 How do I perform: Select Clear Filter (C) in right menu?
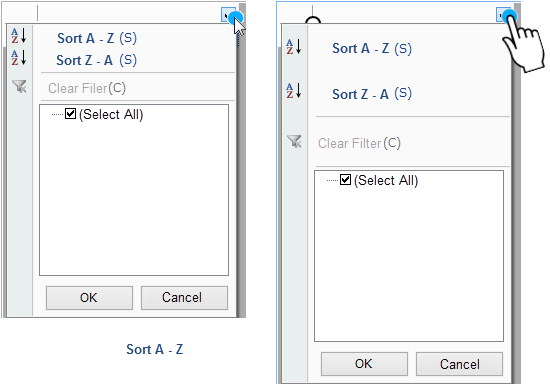pyautogui.click(x=359, y=143)
